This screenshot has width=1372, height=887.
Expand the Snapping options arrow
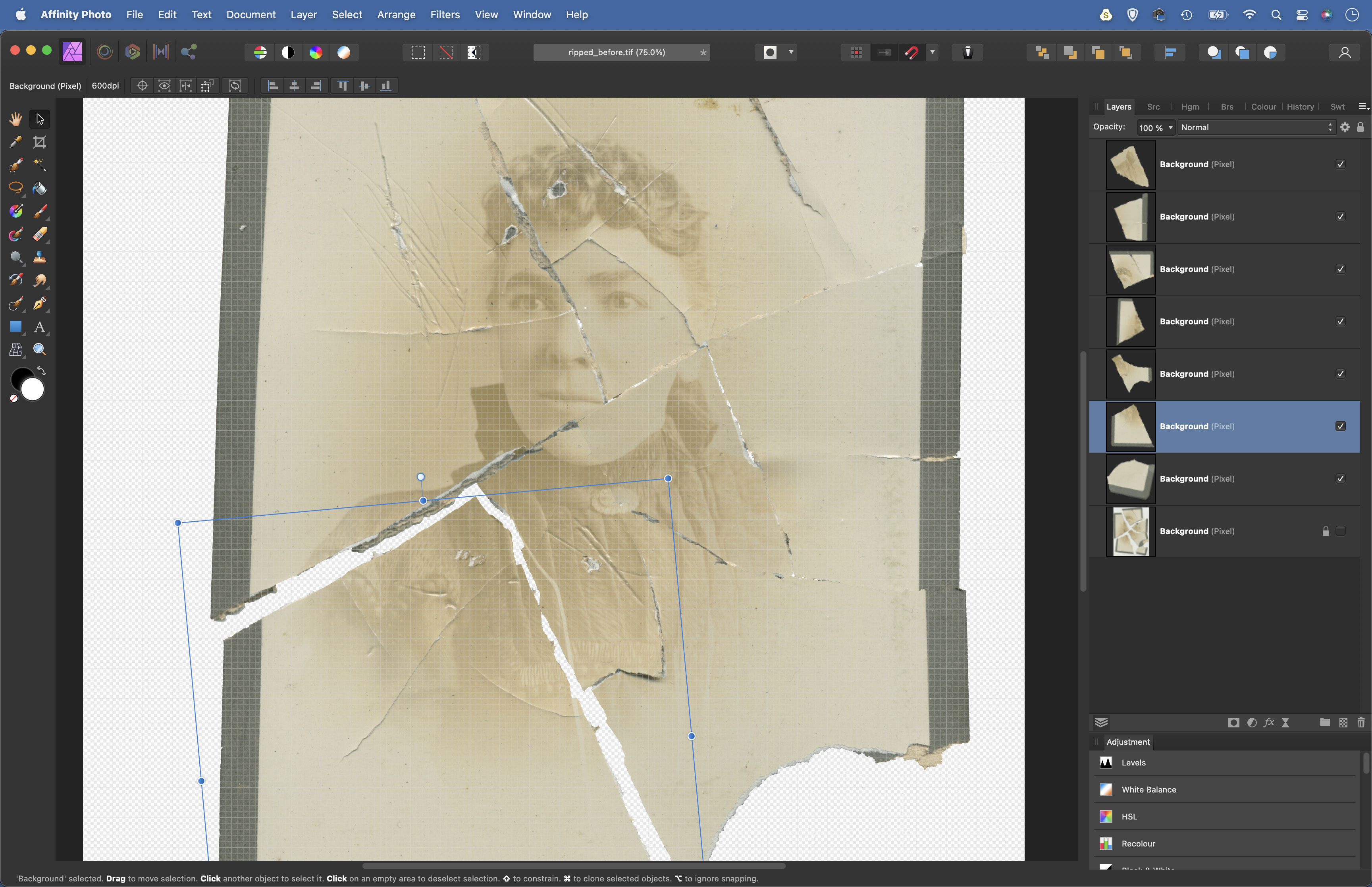point(932,52)
